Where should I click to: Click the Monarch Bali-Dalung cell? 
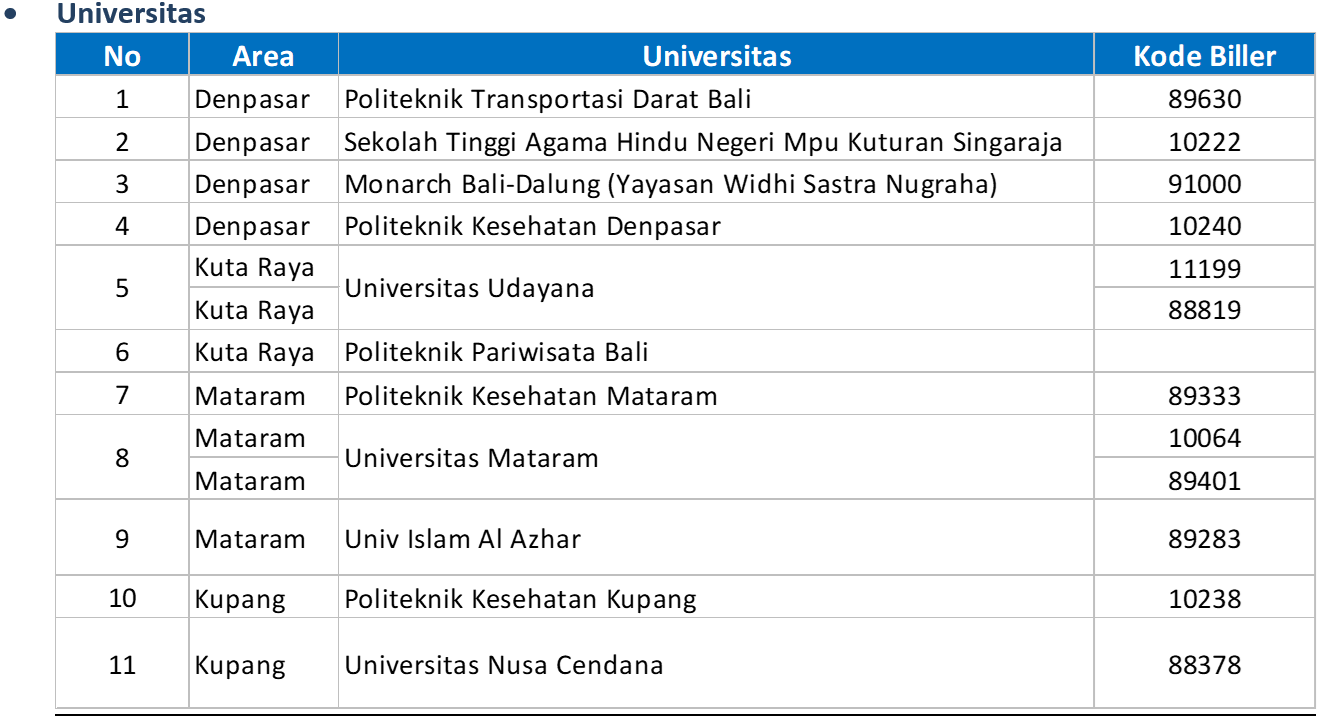tap(716, 183)
